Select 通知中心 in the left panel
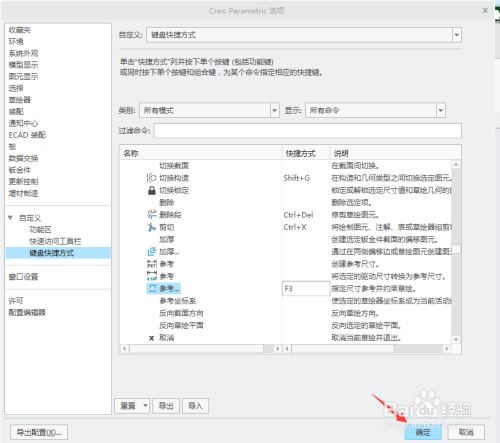 [x=23, y=123]
